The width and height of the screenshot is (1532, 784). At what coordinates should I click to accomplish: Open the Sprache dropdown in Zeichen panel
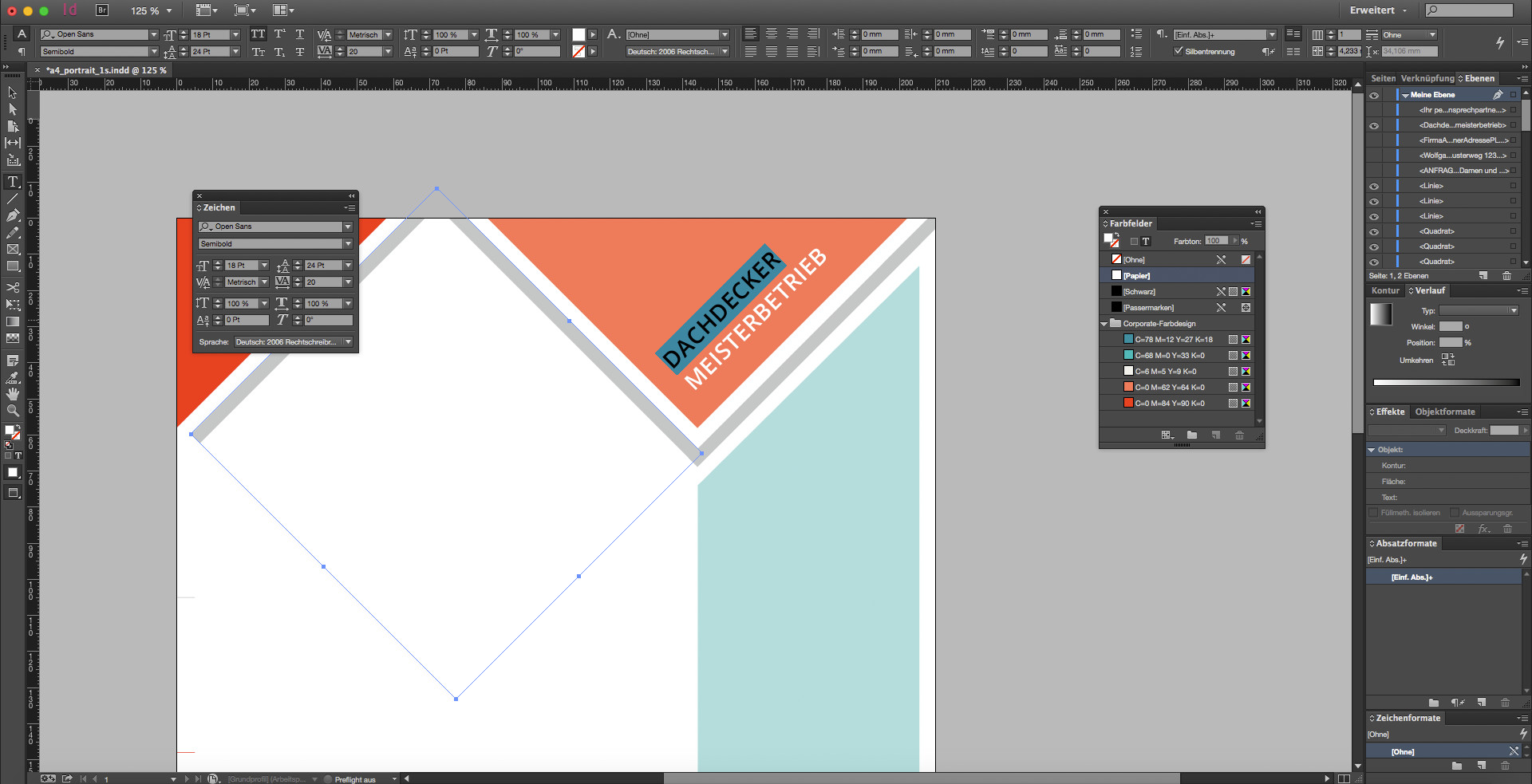tap(348, 342)
